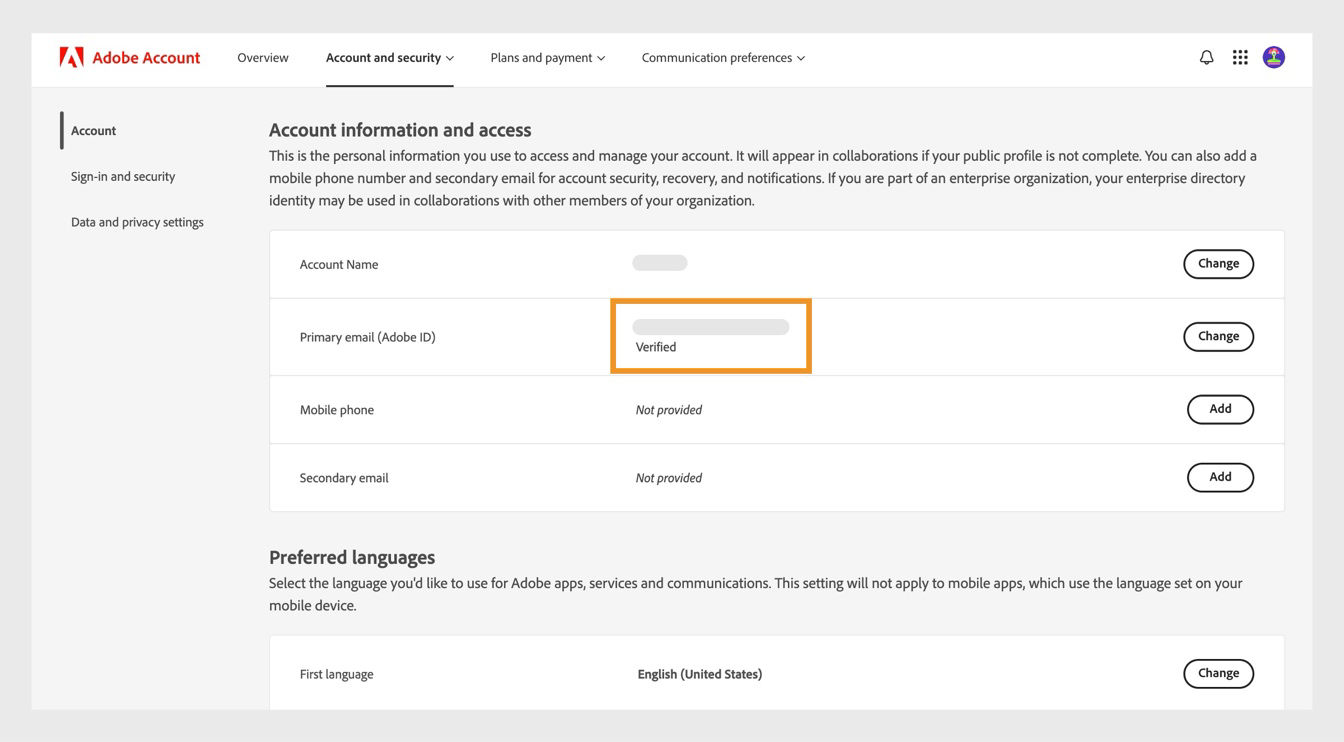
Task: Select the Account and security nav icon chevron
Action: [x=450, y=56]
